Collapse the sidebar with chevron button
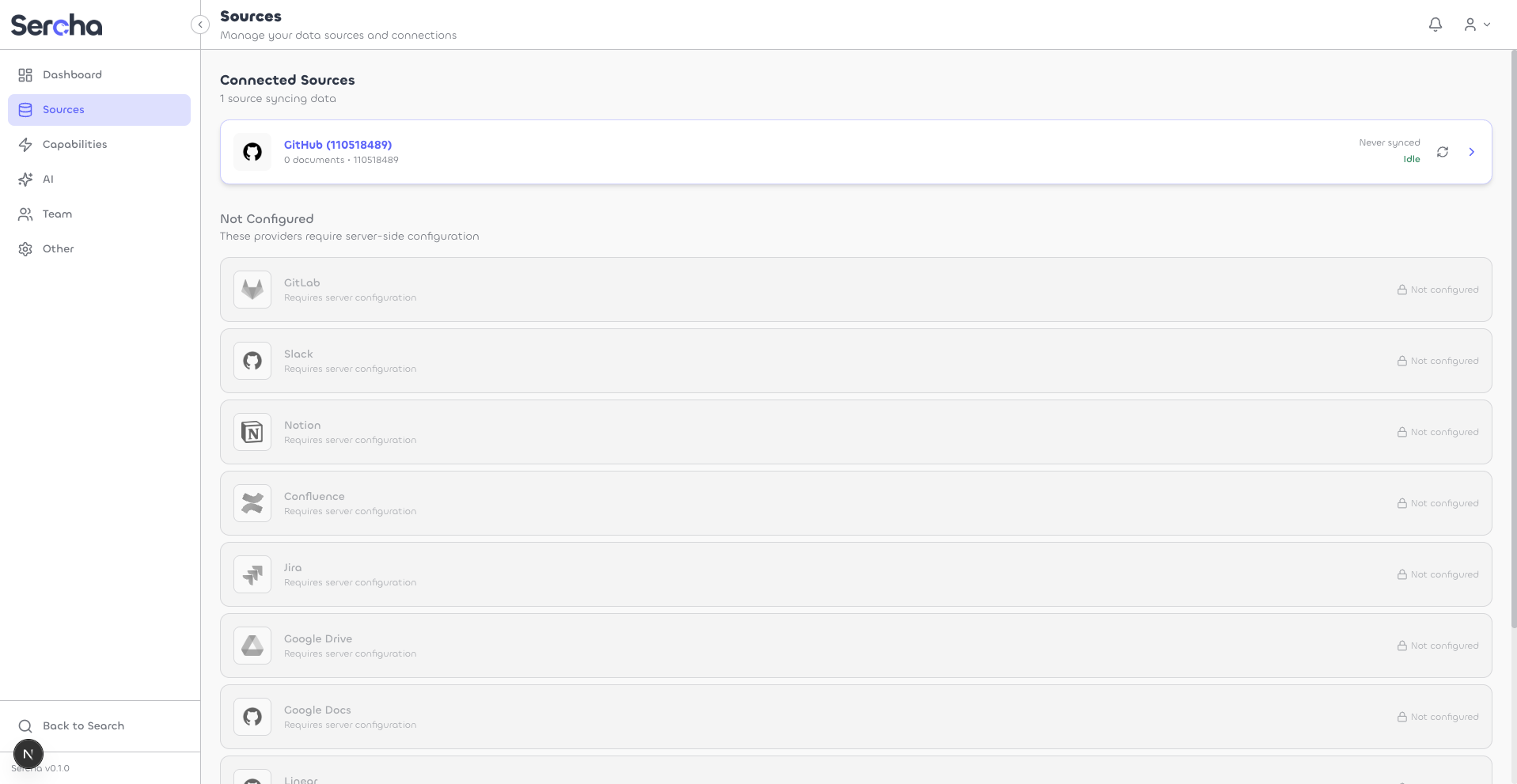The height and width of the screenshot is (784, 1517). pyautogui.click(x=200, y=25)
